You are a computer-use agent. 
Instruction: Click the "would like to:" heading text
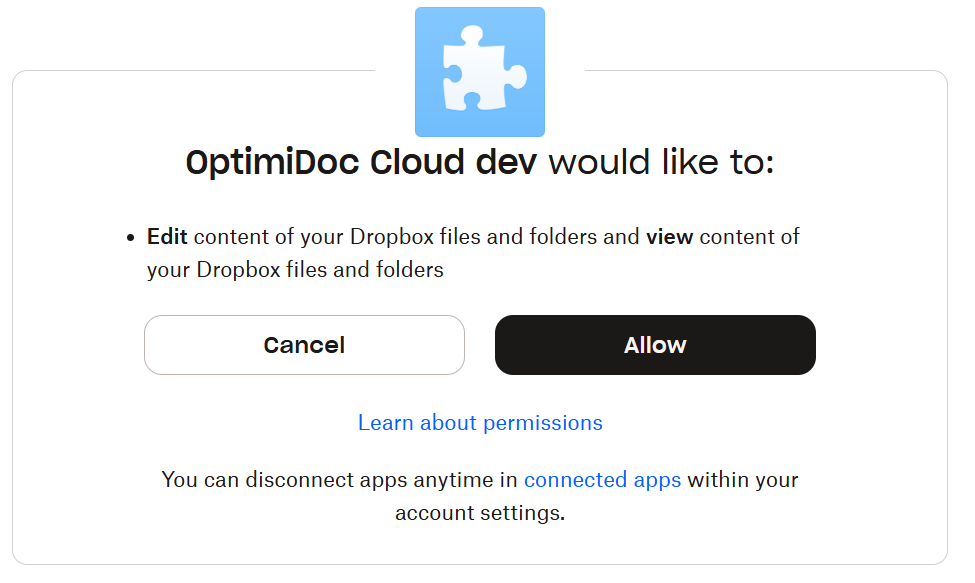[x=661, y=163]
